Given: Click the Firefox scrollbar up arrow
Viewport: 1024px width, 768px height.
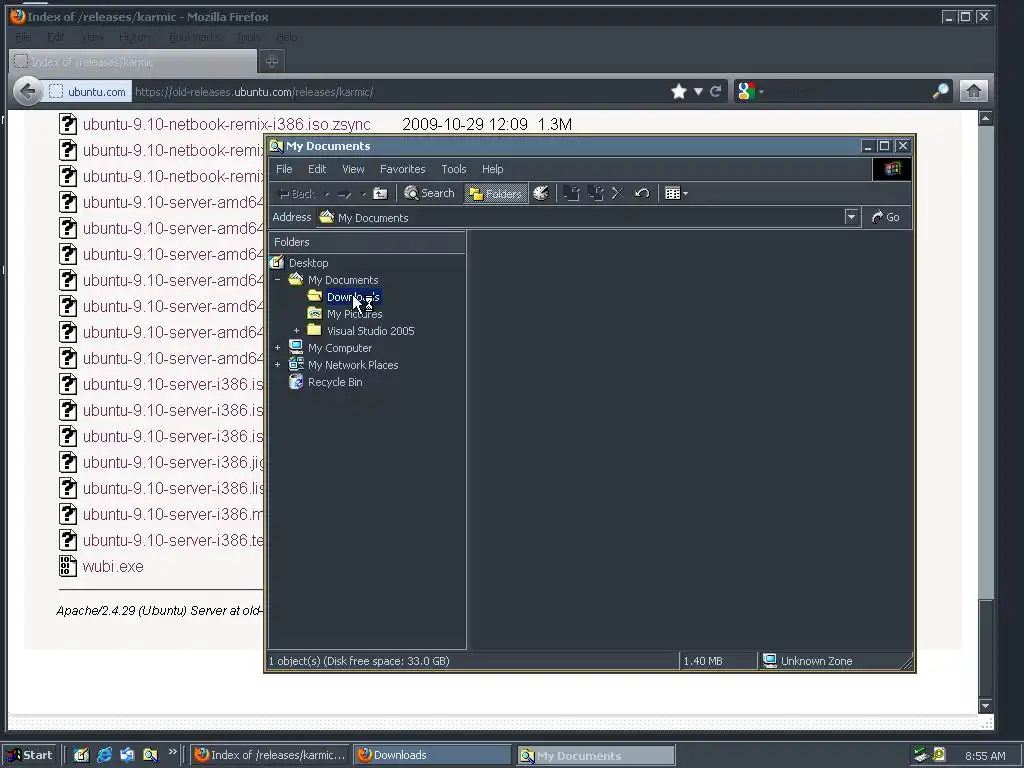Looking at the screenshot, I should tap(985, 118).
